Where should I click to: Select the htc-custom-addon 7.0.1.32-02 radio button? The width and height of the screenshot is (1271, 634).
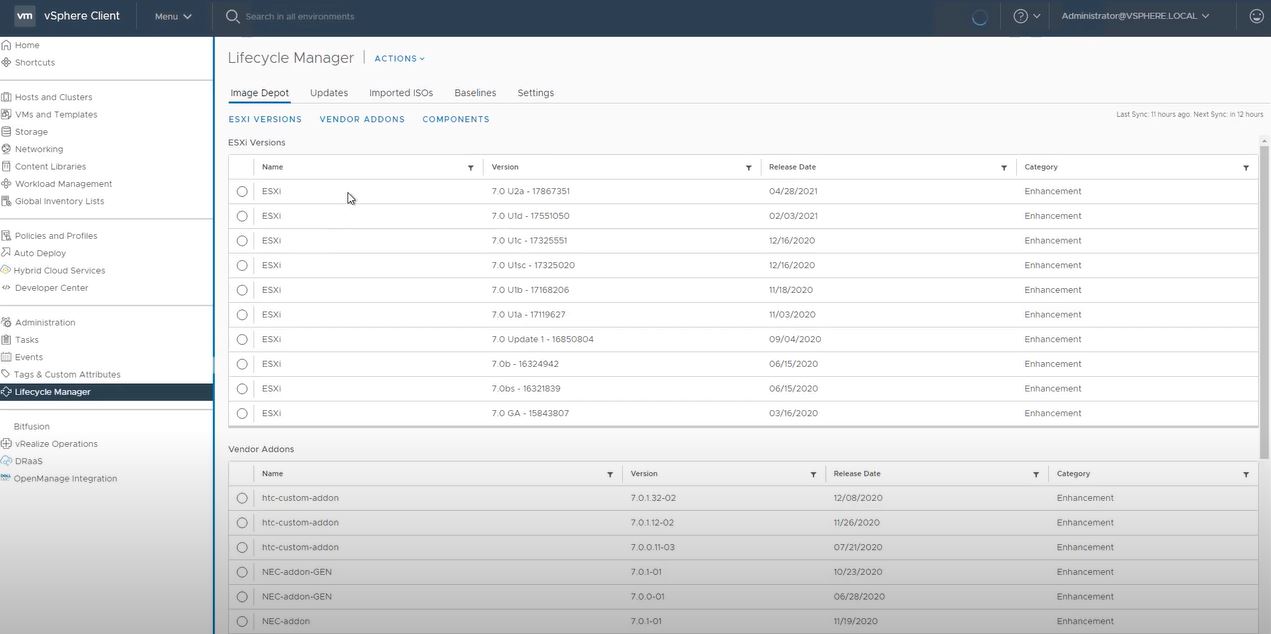pyautogui.click(x=241, y=497)
